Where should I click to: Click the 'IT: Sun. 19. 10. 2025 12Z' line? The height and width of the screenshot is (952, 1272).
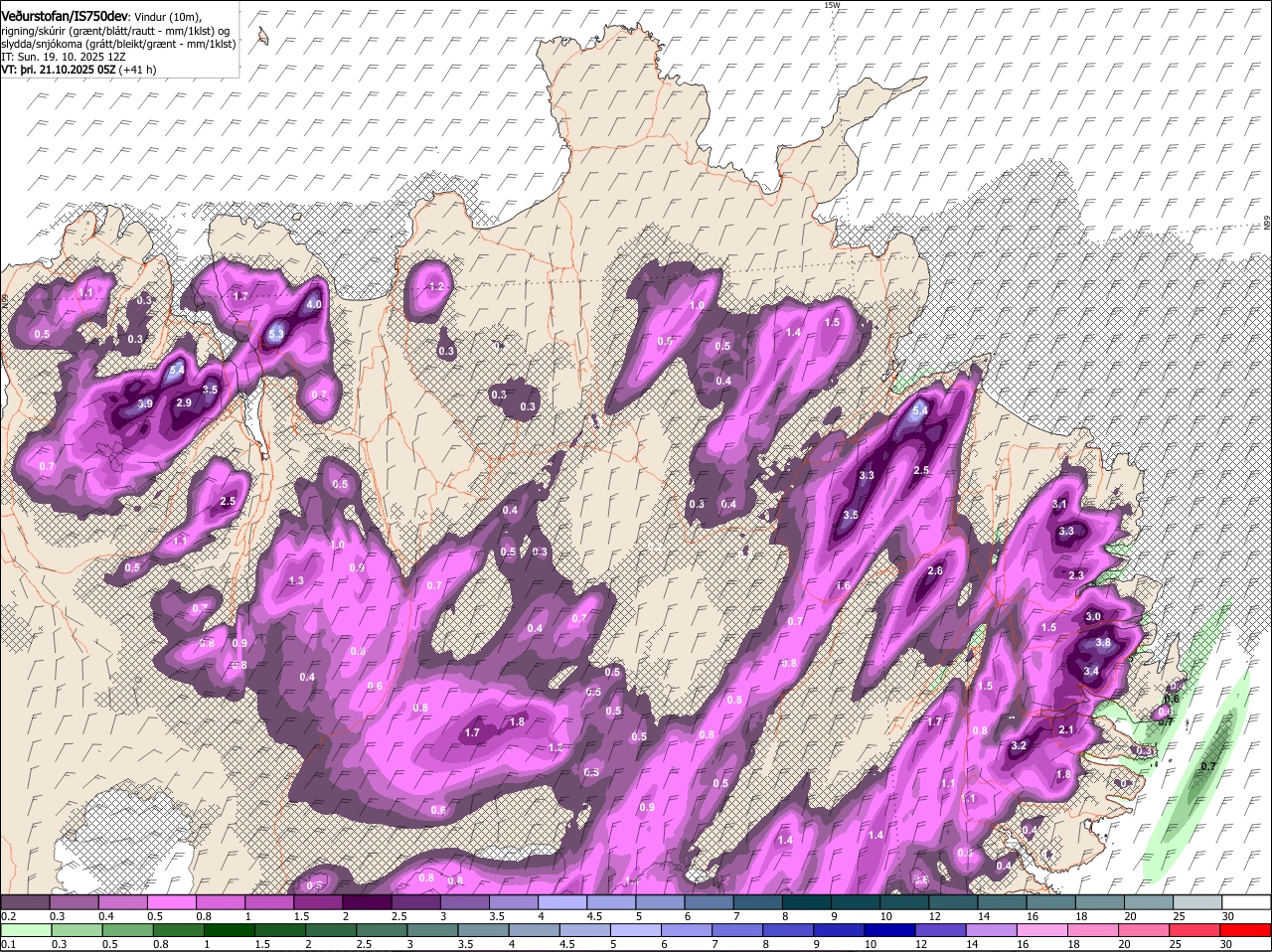[x=63, y=57]
